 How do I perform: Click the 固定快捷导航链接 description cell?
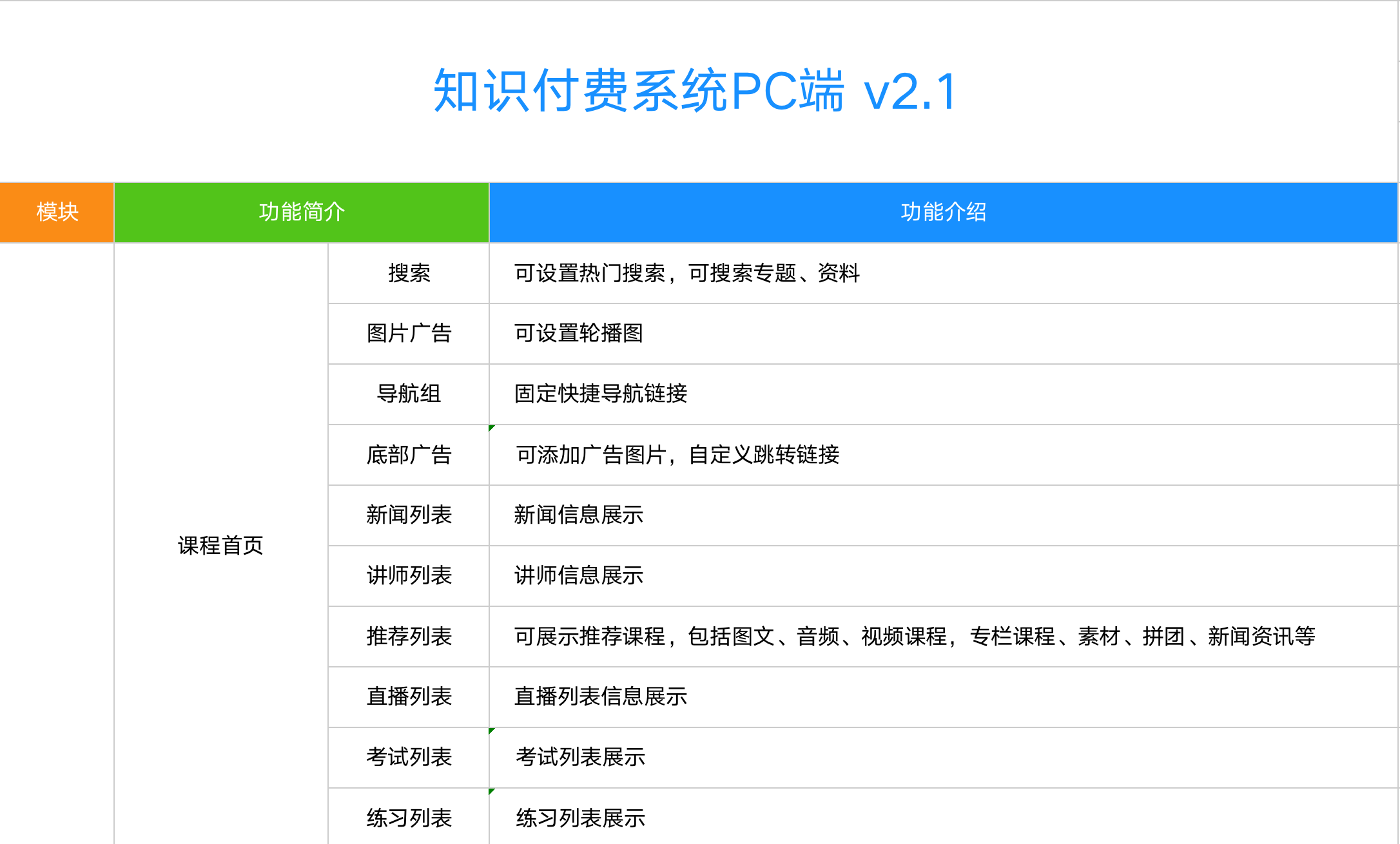coord(601,394)
